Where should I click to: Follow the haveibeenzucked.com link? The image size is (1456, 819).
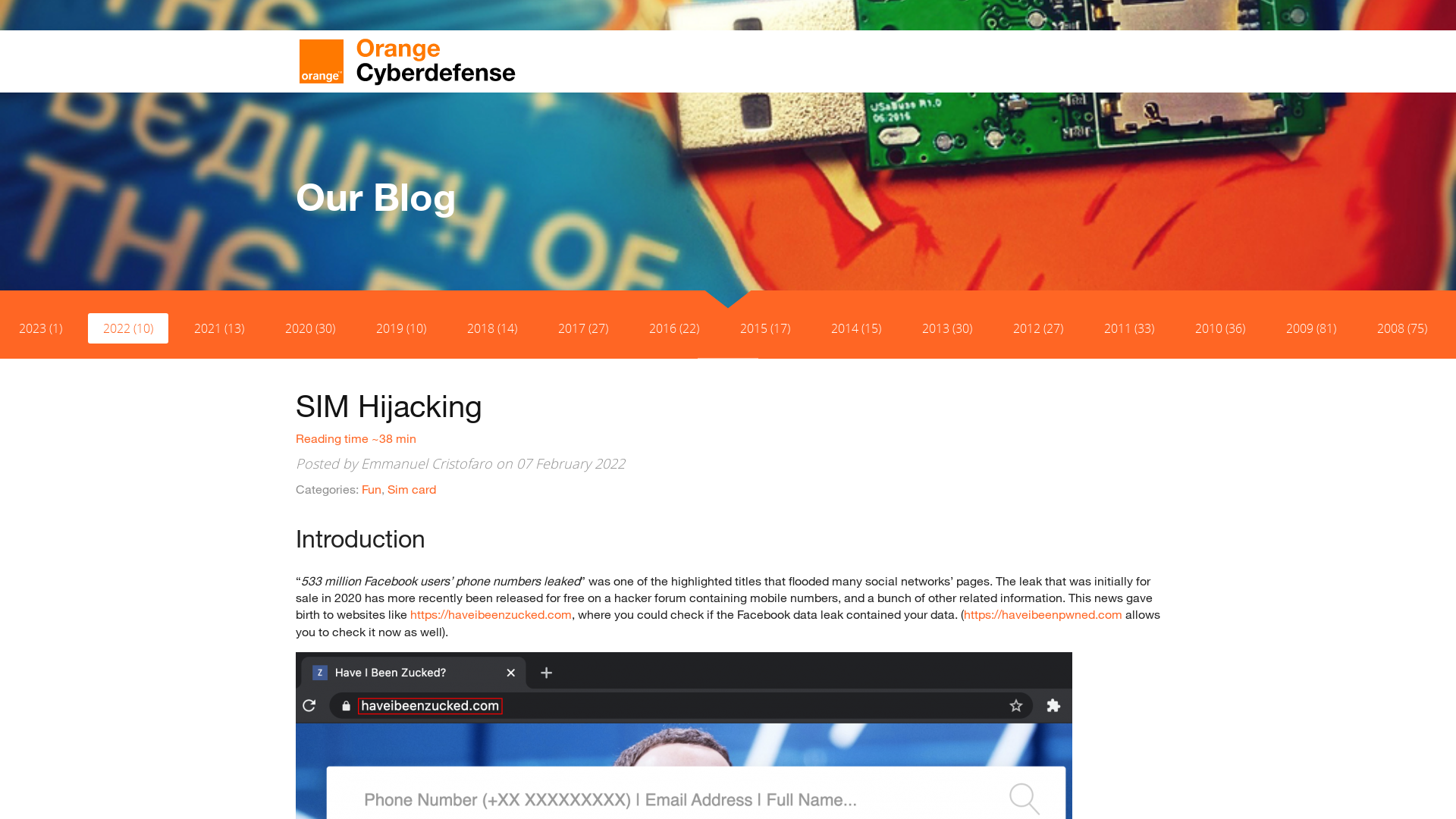(x=491, y=615)
